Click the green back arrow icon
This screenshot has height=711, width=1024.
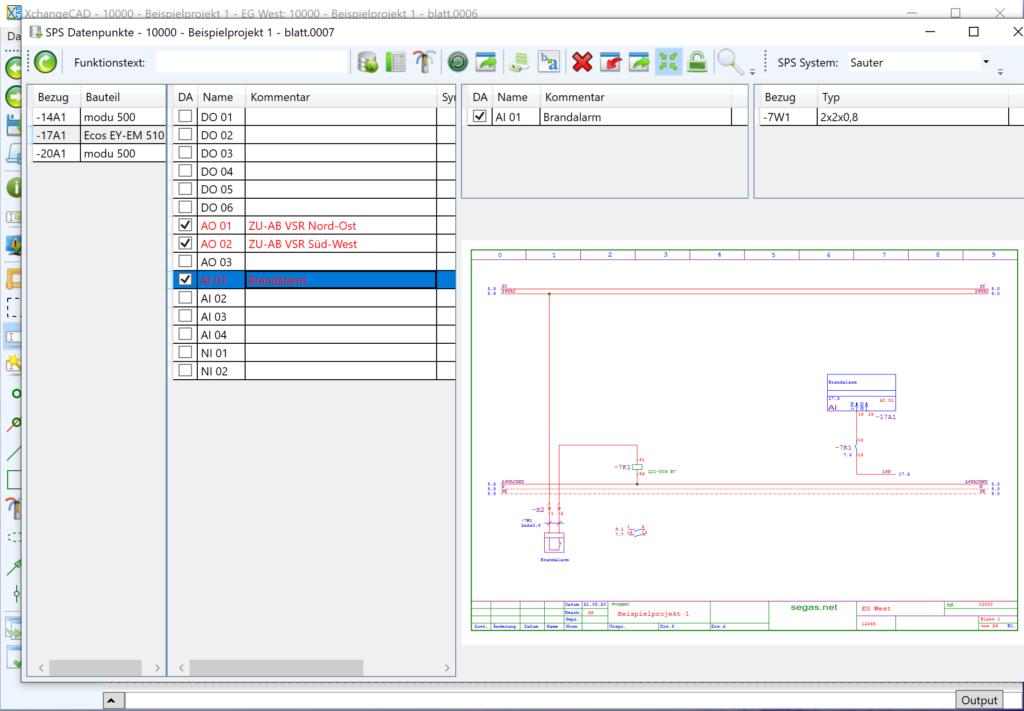coord(45,62)
